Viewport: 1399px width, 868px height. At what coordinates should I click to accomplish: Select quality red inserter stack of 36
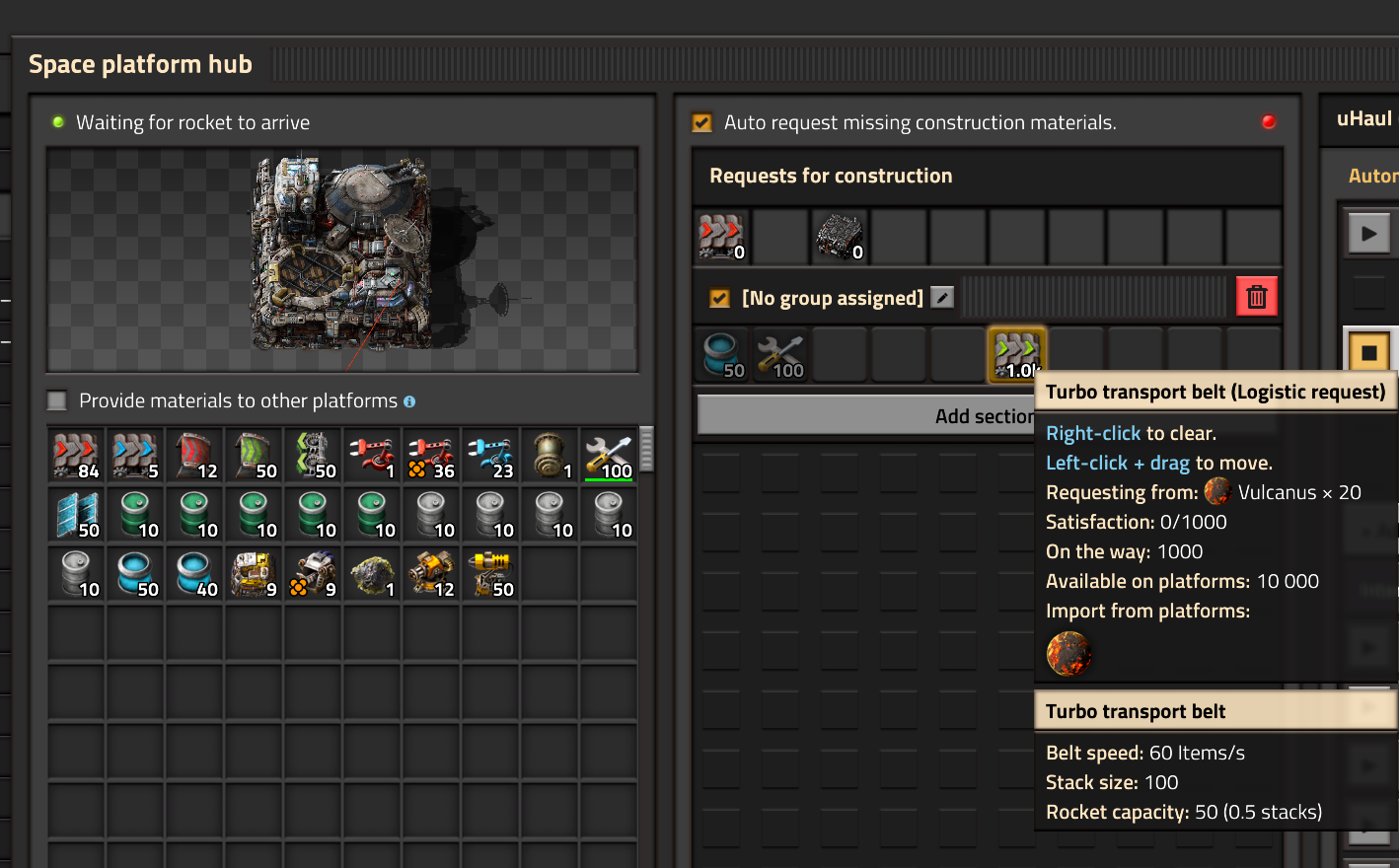[431, 456]
